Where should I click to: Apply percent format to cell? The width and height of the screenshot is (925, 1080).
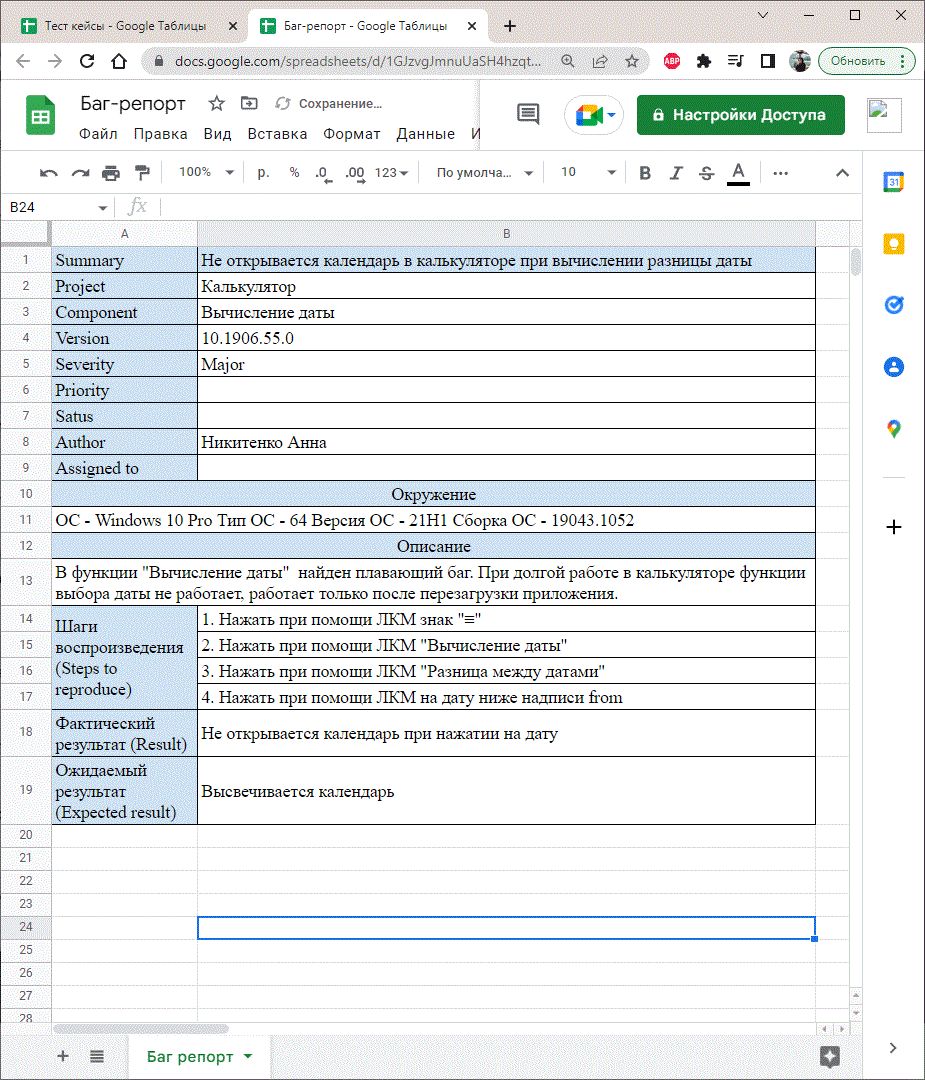tap(294, 172)
